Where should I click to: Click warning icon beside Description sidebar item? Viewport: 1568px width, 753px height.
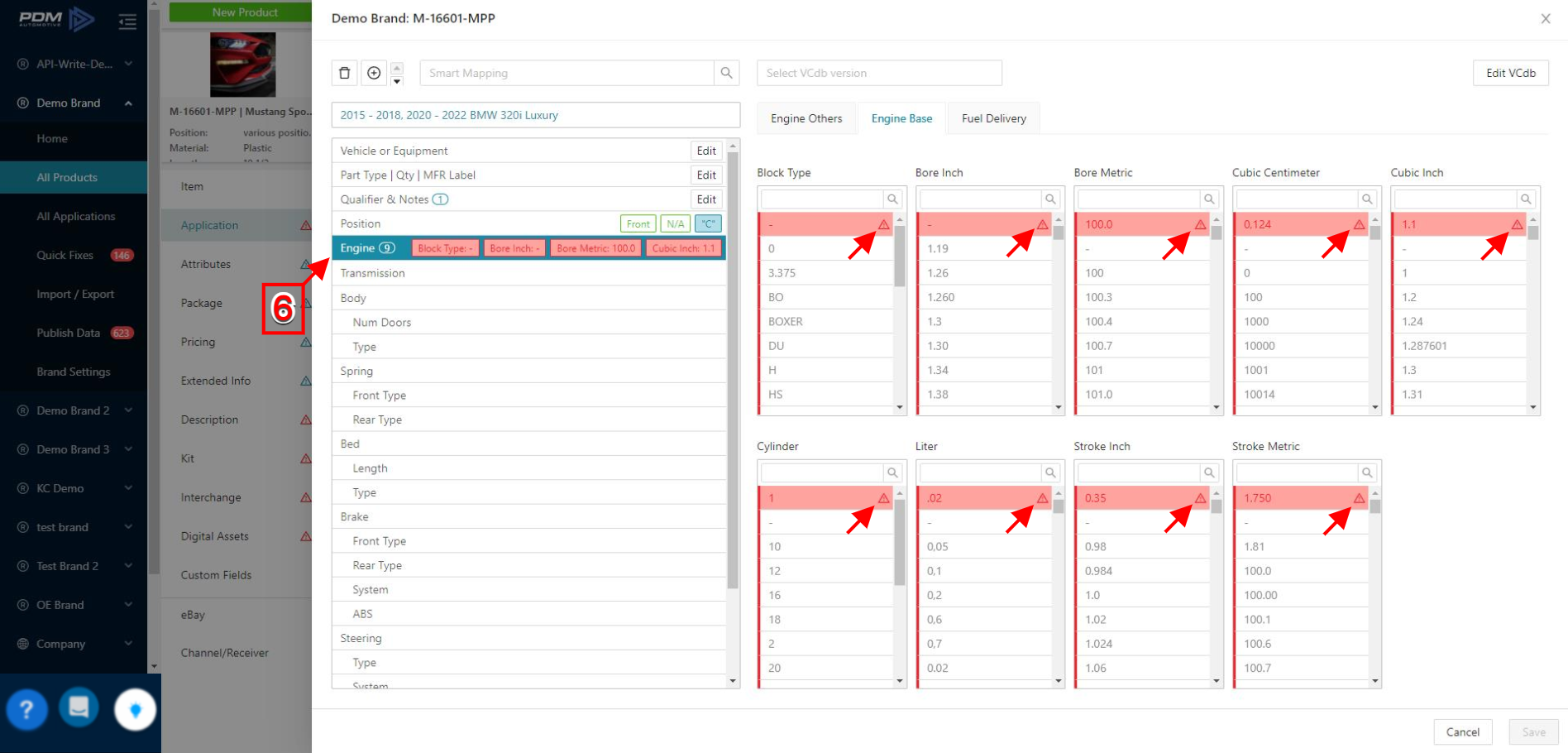(x=306, y=420)
